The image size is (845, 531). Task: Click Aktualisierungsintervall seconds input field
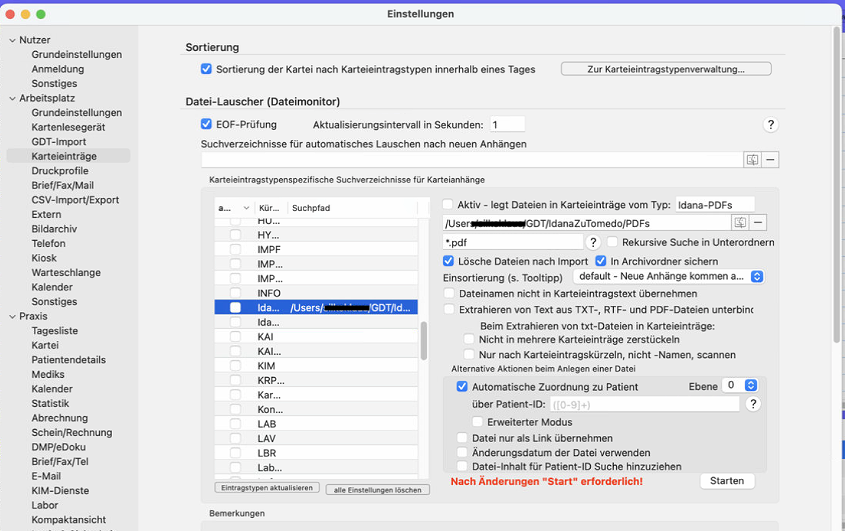coord(507,125)
